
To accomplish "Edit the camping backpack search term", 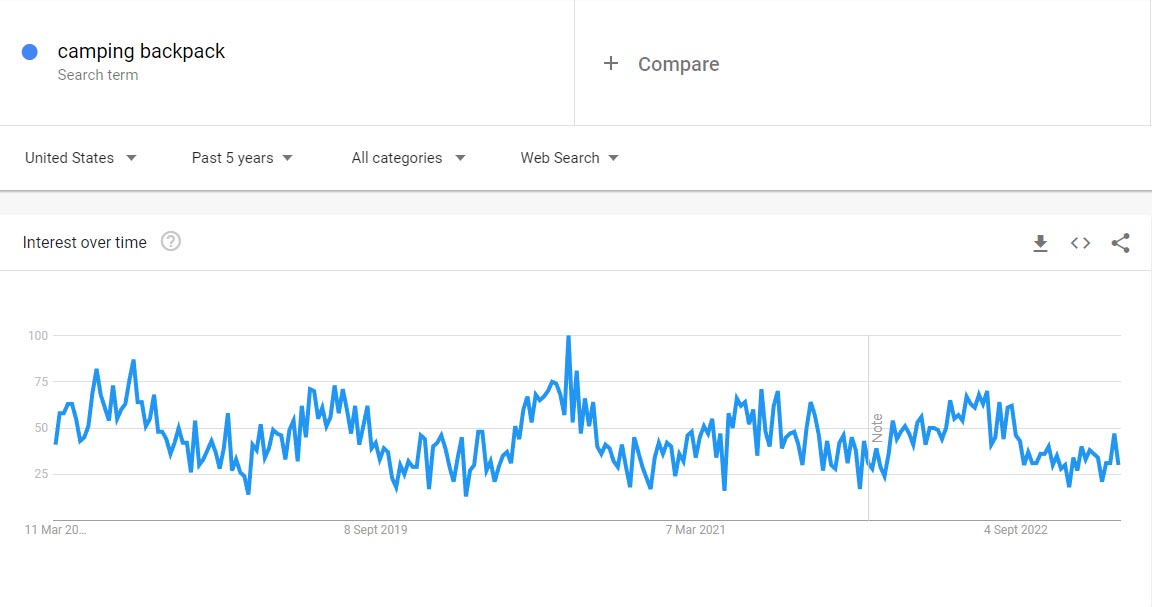I will (141, 52).
